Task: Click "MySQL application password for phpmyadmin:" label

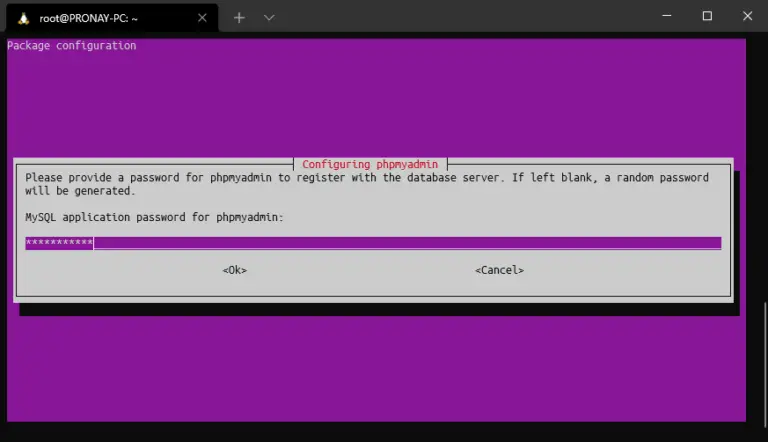Action: 154,217
